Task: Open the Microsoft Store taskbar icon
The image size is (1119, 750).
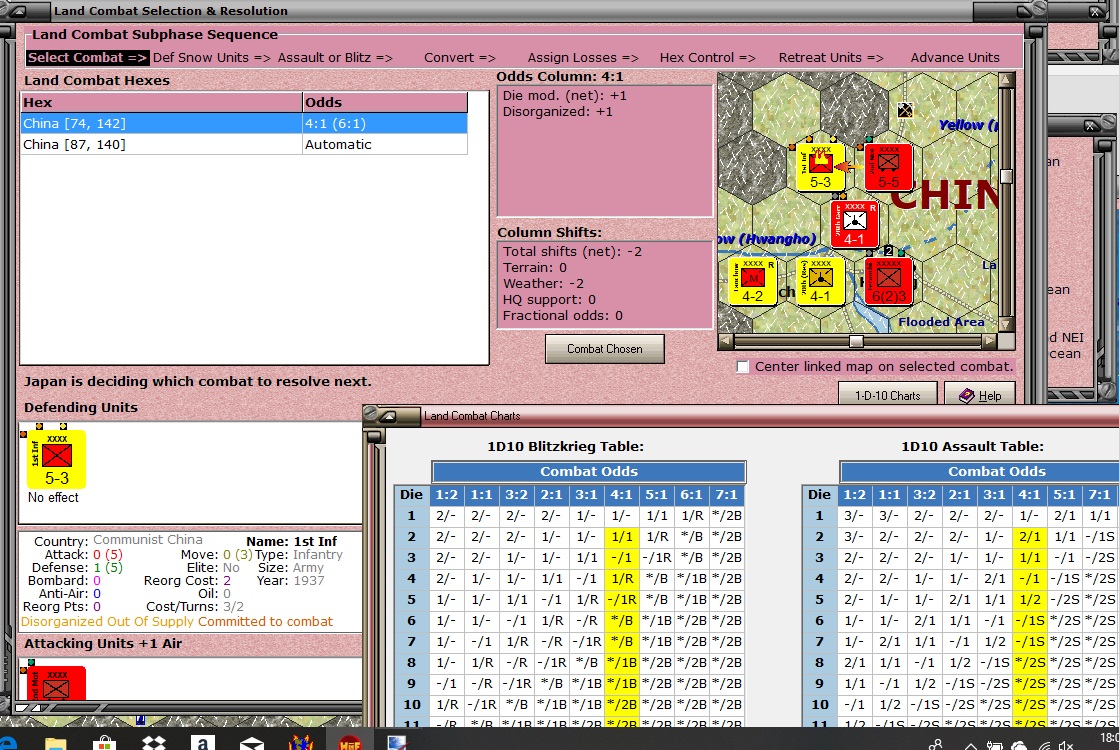Action: point(104,742)
